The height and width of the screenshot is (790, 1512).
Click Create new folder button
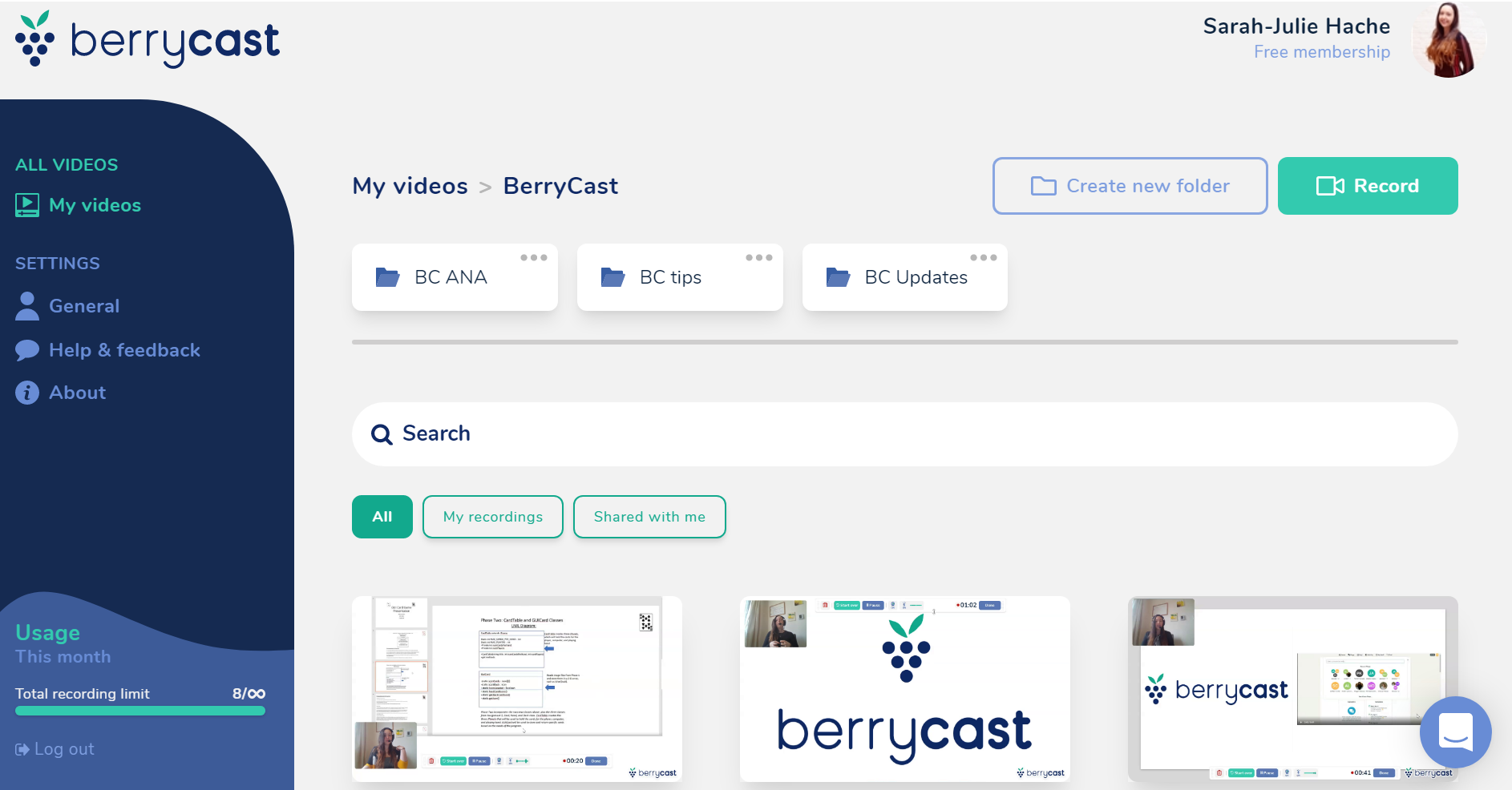point(1130,186)
